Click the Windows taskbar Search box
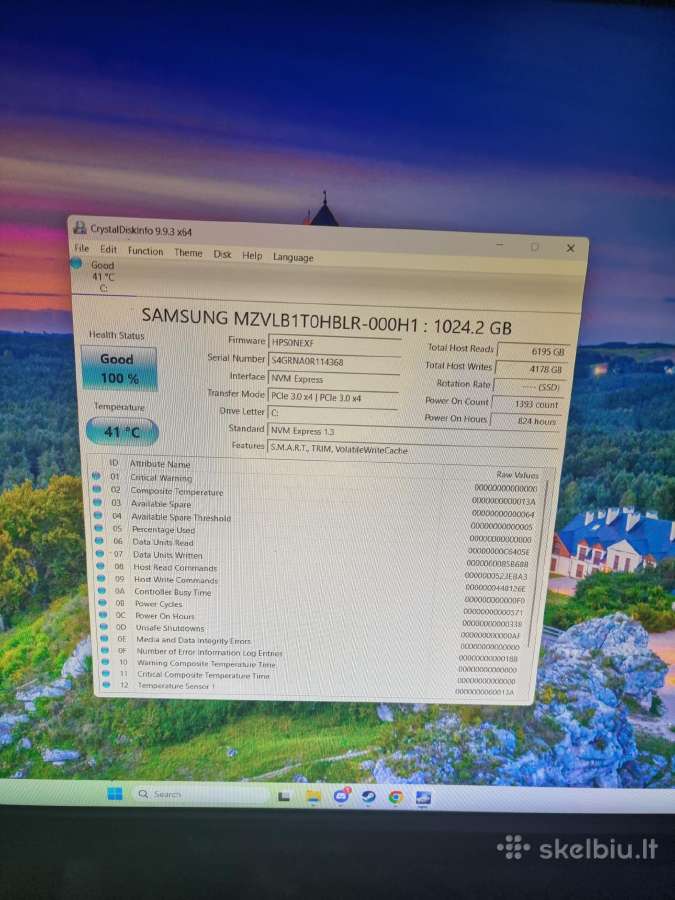 click(201, 794)
